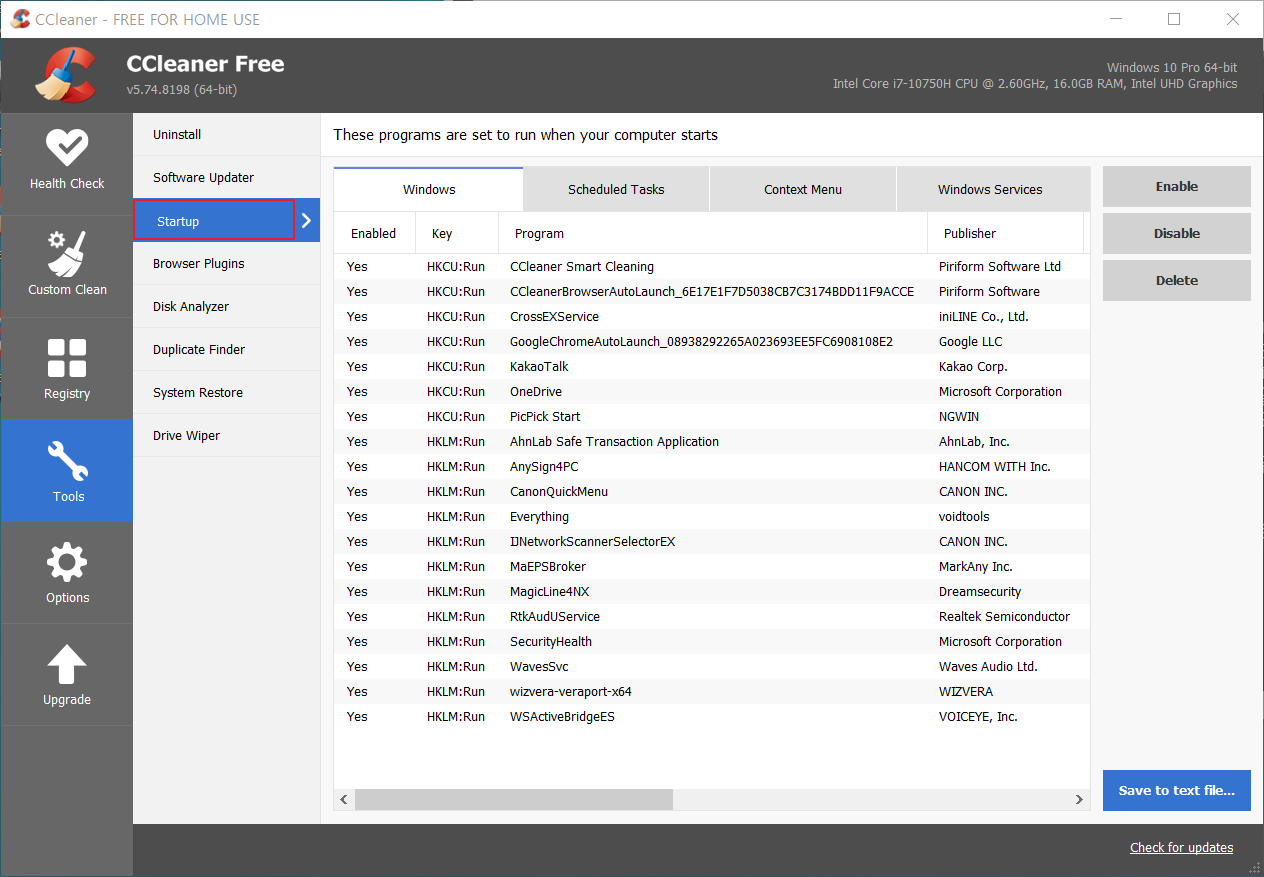Open Duplicate Finder
Viewport: 1264px width, 877px height.
(x=226, y=350)
